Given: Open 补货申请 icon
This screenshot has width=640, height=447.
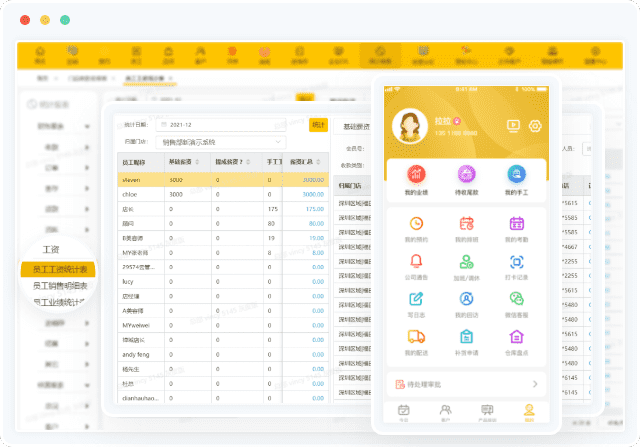Looking at the screenshot, I should point(466,337).
